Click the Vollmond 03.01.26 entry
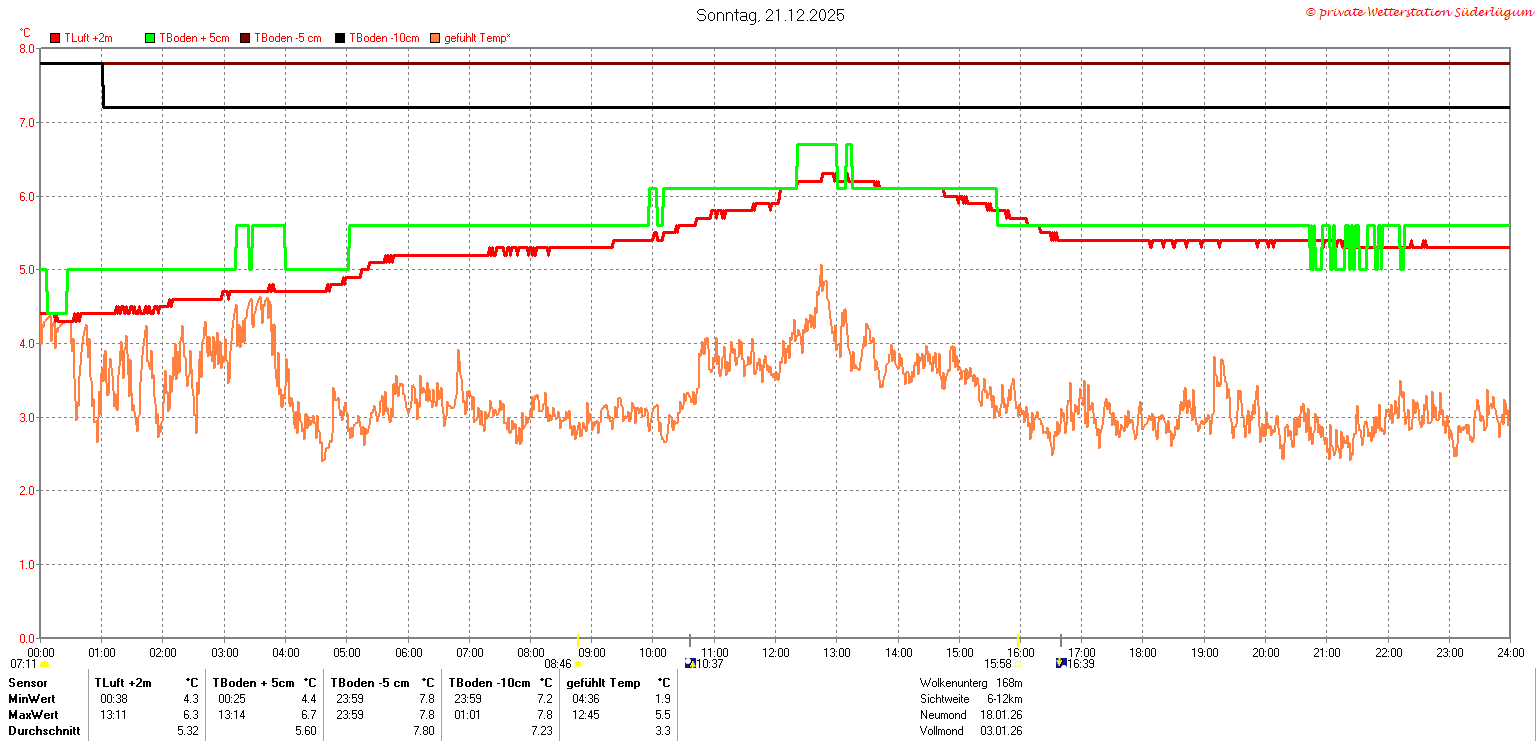This screenshot has width=1536, height=741. pyautogui.click(x=971, y=731)
